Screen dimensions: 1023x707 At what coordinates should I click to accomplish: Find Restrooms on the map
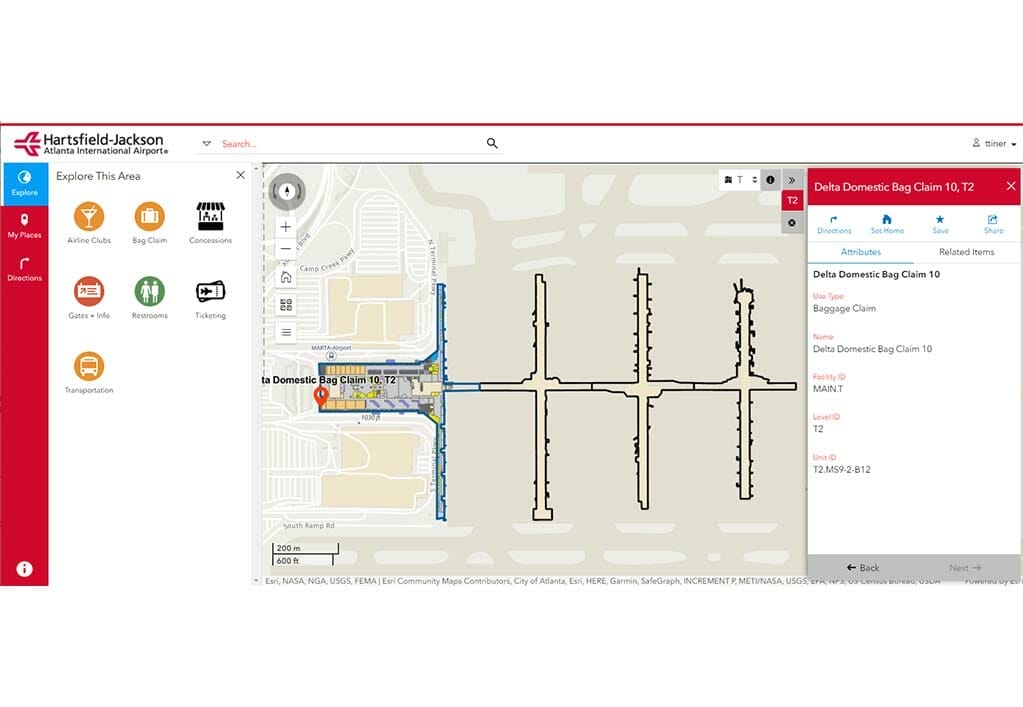pyautogui.click(x=149, y=291)
